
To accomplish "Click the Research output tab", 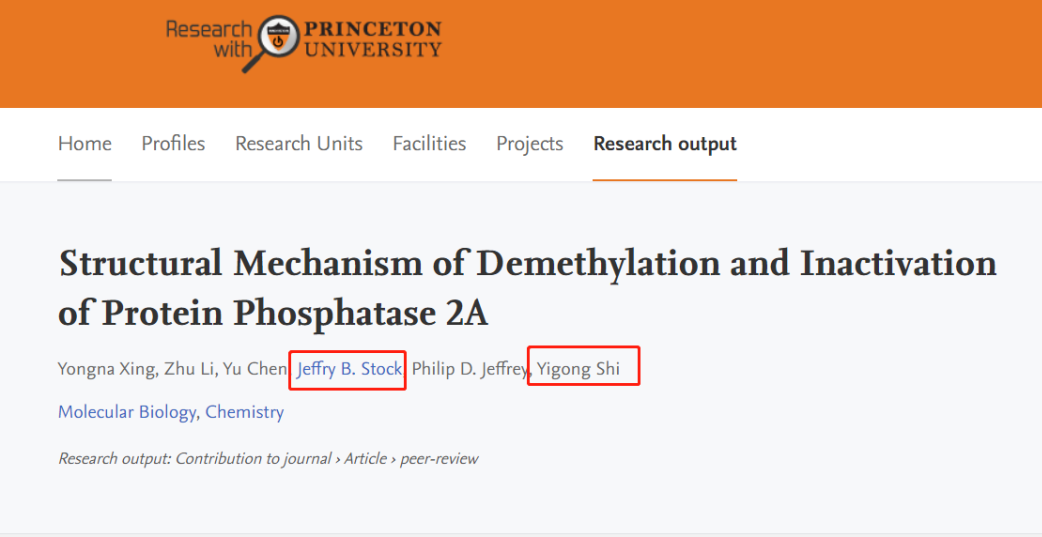I will 665,144.
